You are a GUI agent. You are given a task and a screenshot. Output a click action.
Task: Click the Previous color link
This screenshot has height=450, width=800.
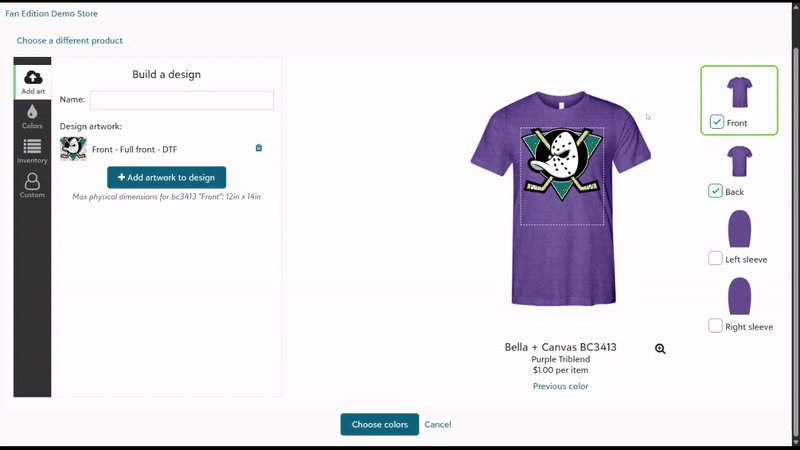[560, 386]
